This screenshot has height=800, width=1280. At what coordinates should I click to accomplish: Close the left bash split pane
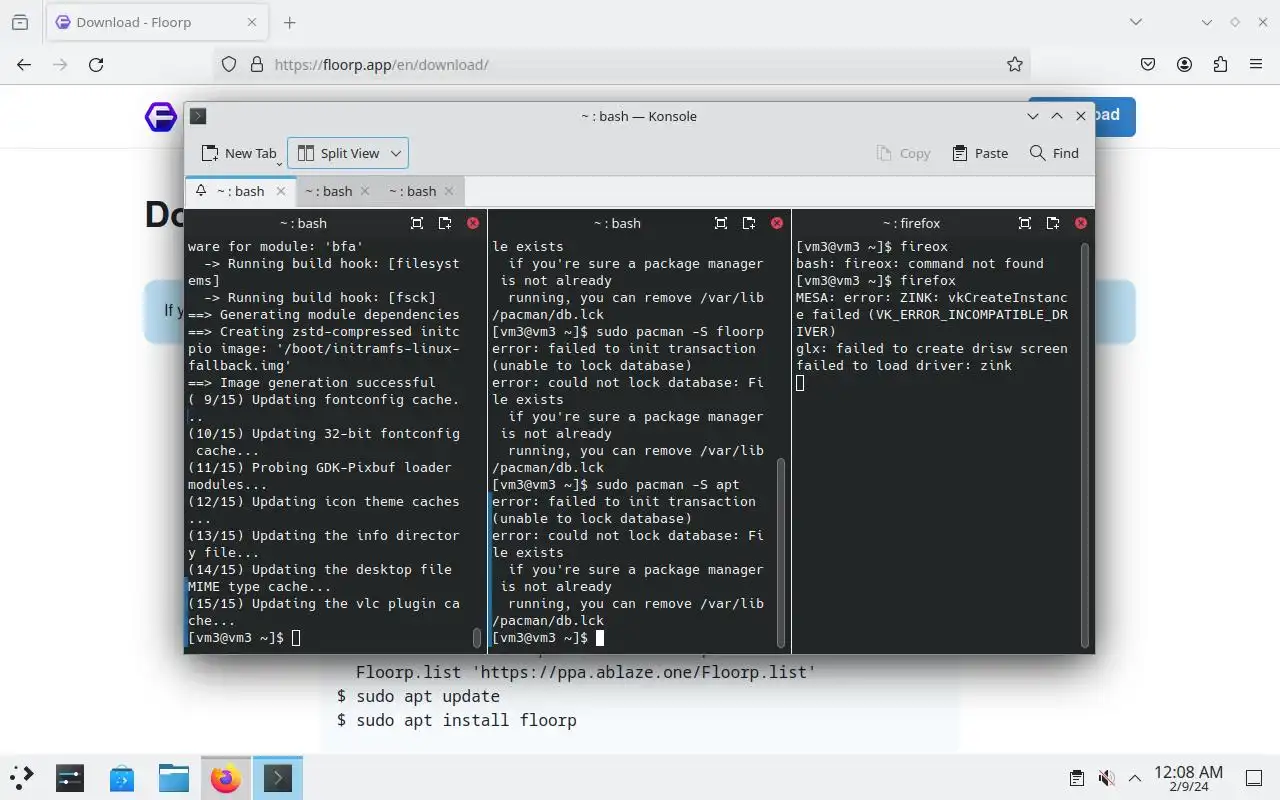pyautogui.click(x=473, y=223)
